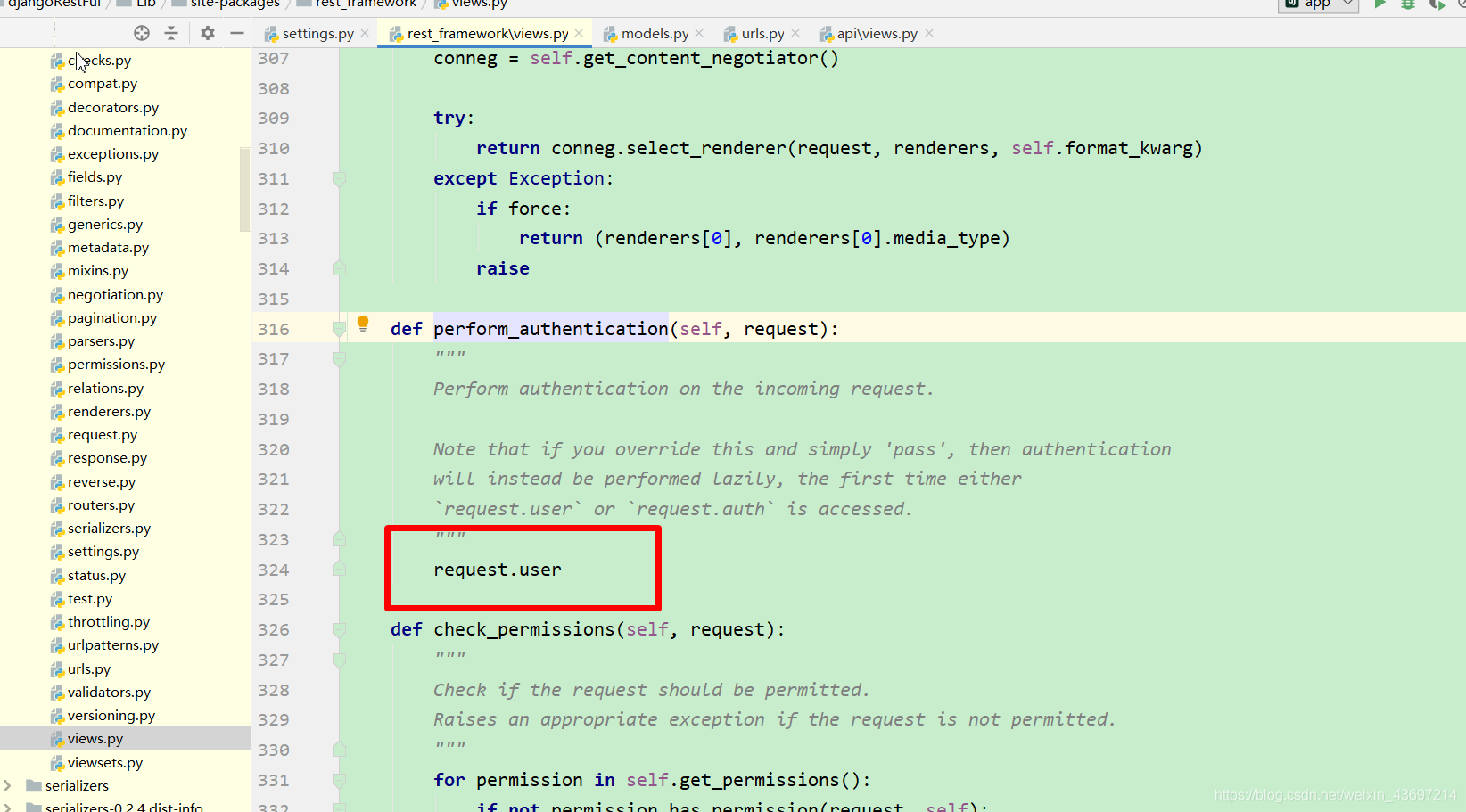Run the app with green play icon
1466x812 pixels.
1380,4
